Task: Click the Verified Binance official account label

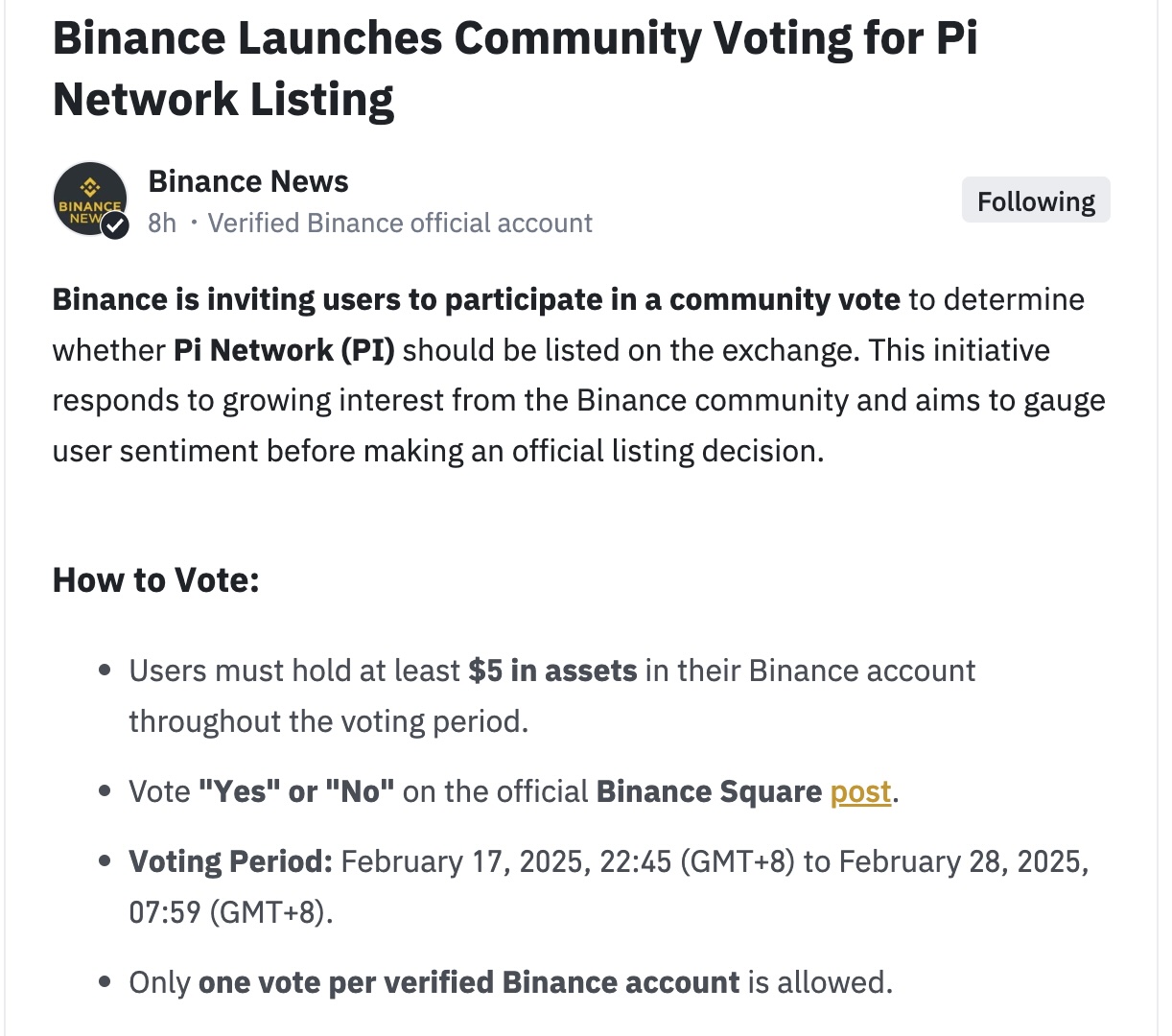Action: click(x=400, y=224)
